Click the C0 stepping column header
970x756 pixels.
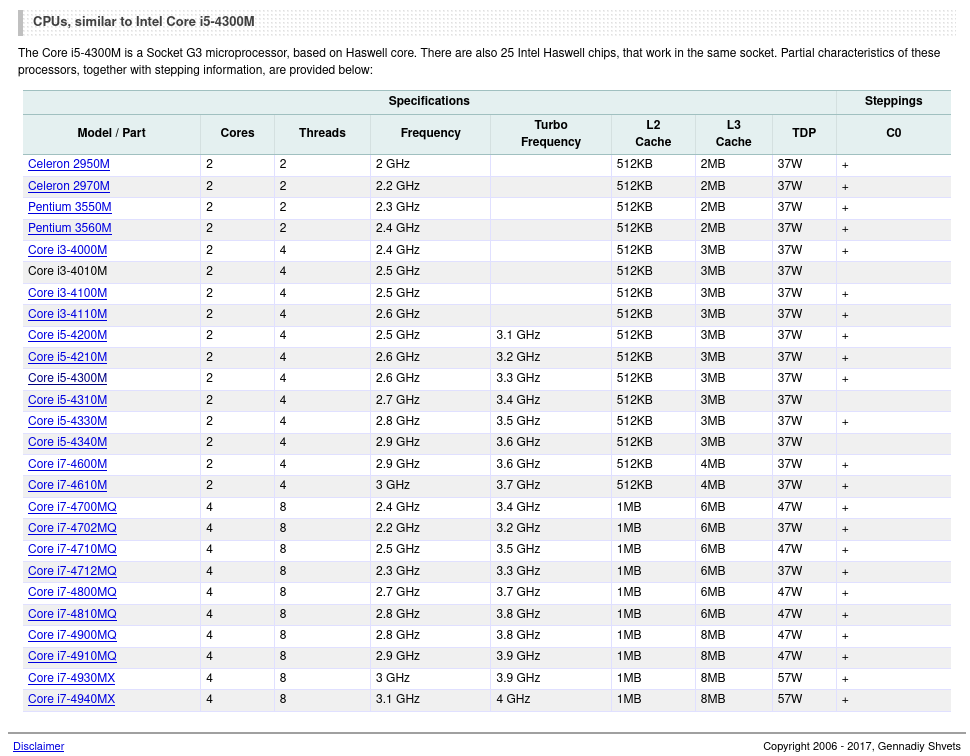point(894,133)
